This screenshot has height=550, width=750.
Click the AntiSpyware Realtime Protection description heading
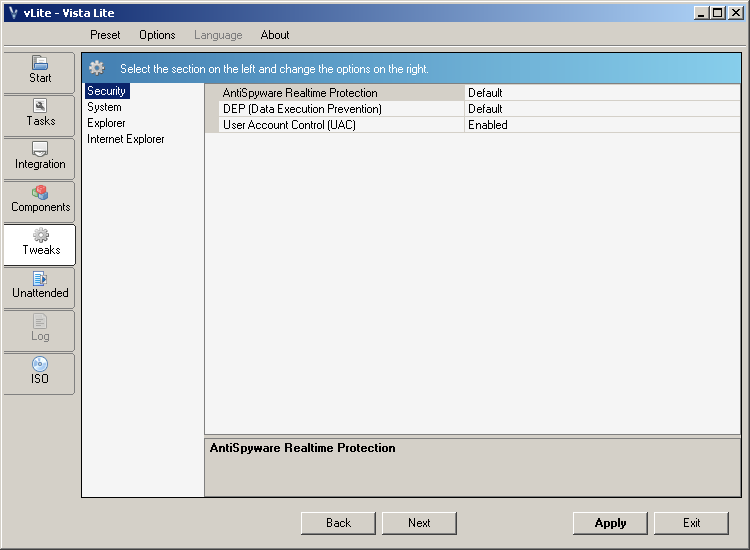click(302, 448)
